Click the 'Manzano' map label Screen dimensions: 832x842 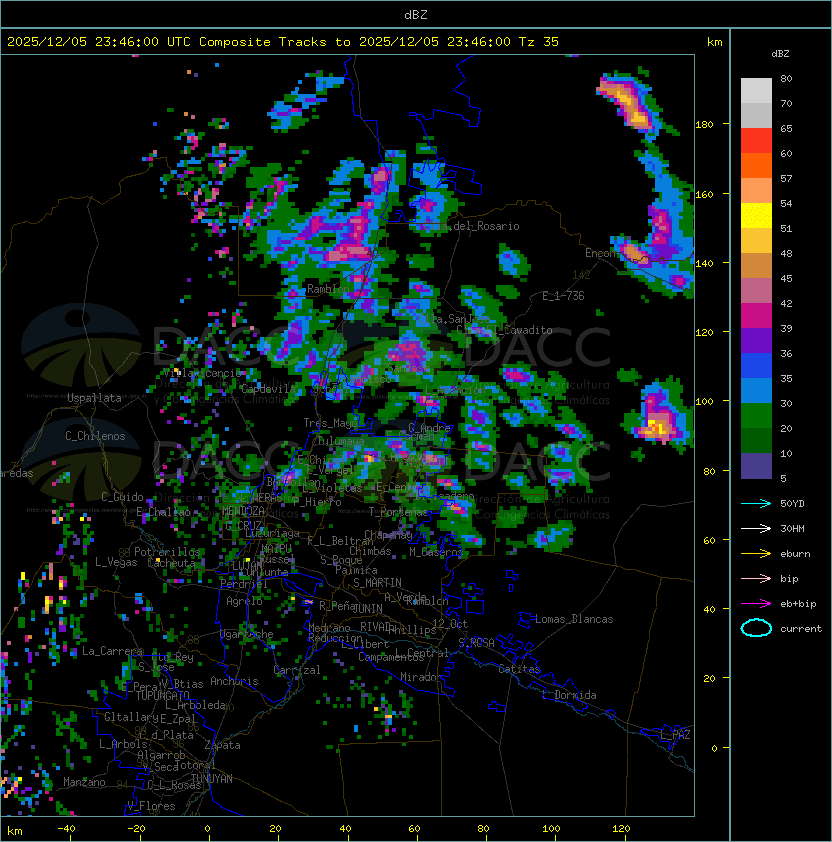click(84, 782)
